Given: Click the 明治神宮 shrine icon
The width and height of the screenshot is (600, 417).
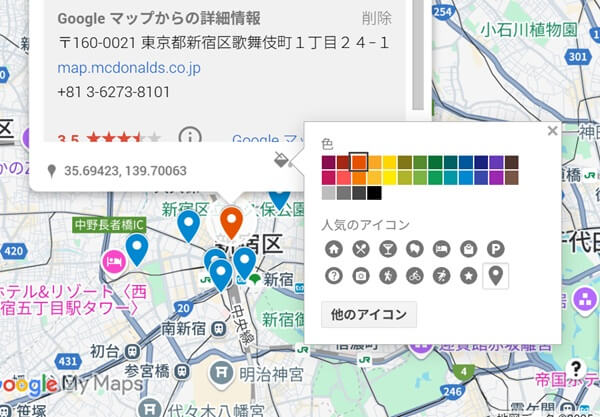Looking at the screenshot, I should [x=221, y=373].
